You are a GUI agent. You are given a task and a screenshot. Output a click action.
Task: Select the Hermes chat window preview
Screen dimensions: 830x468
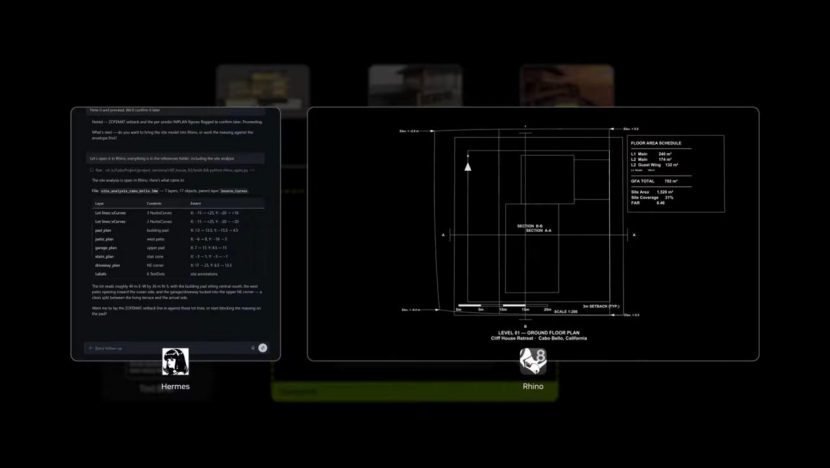(x=176, y=234)
